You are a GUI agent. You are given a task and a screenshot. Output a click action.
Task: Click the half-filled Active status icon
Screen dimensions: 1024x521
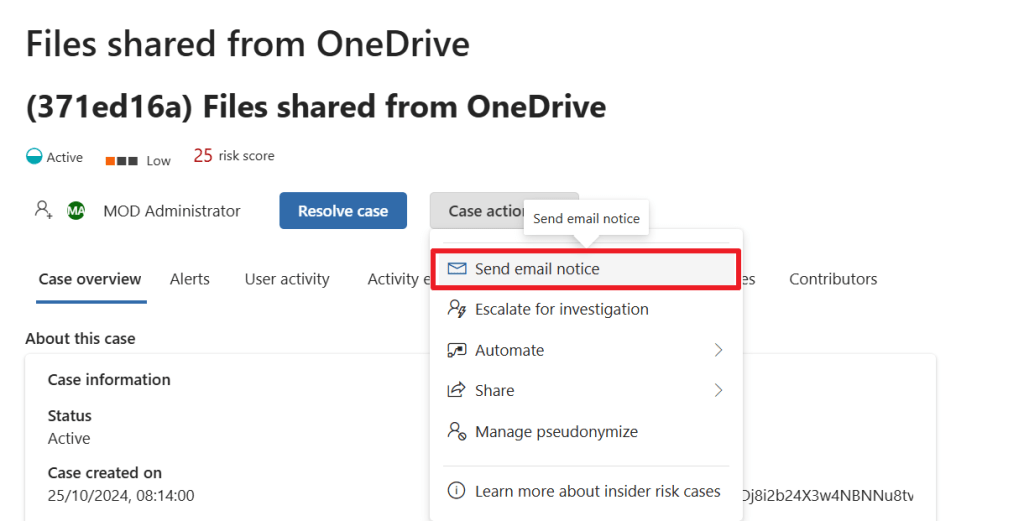point(34,157)
